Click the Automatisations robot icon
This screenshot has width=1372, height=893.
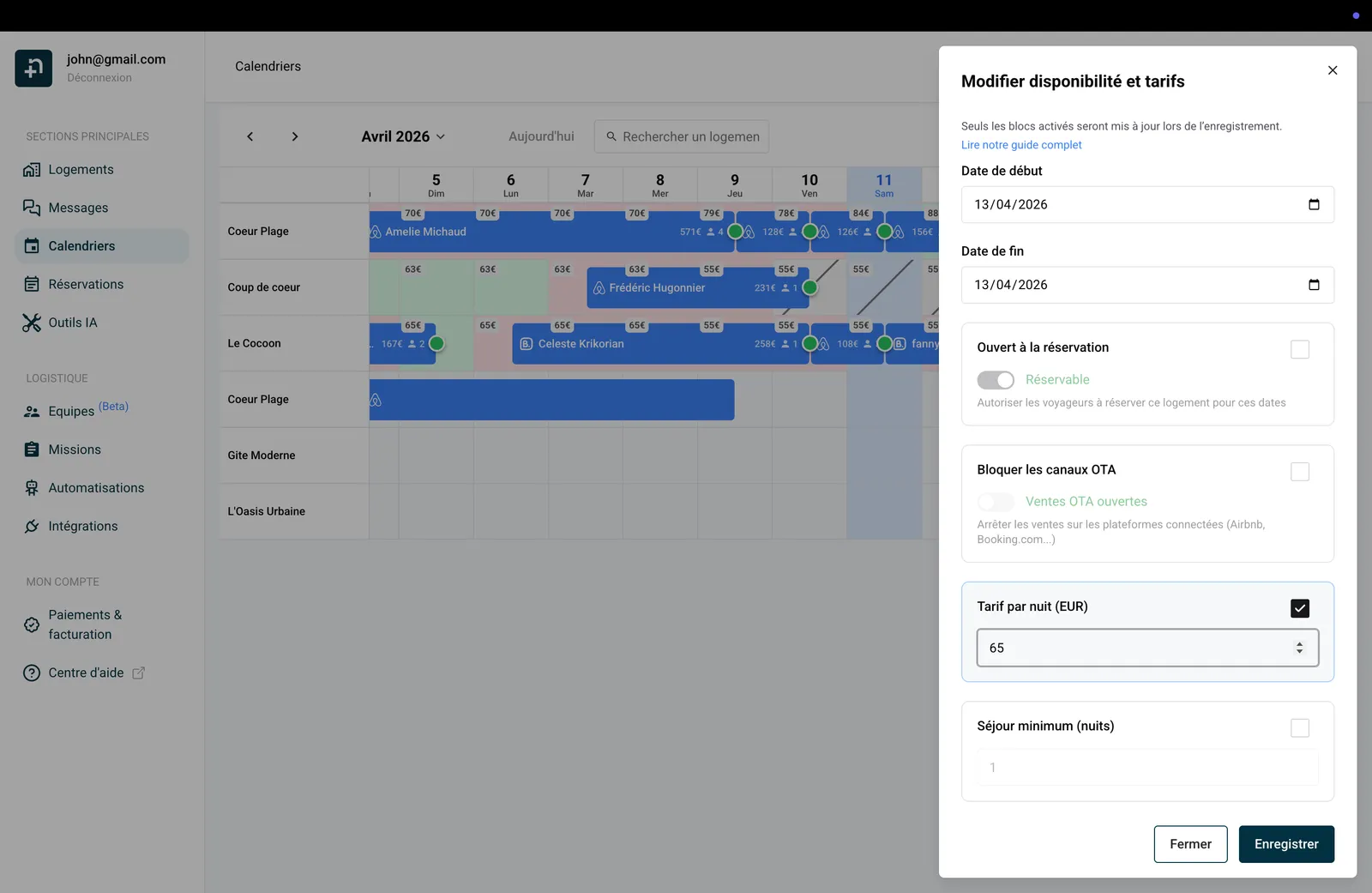pos(32,488)
